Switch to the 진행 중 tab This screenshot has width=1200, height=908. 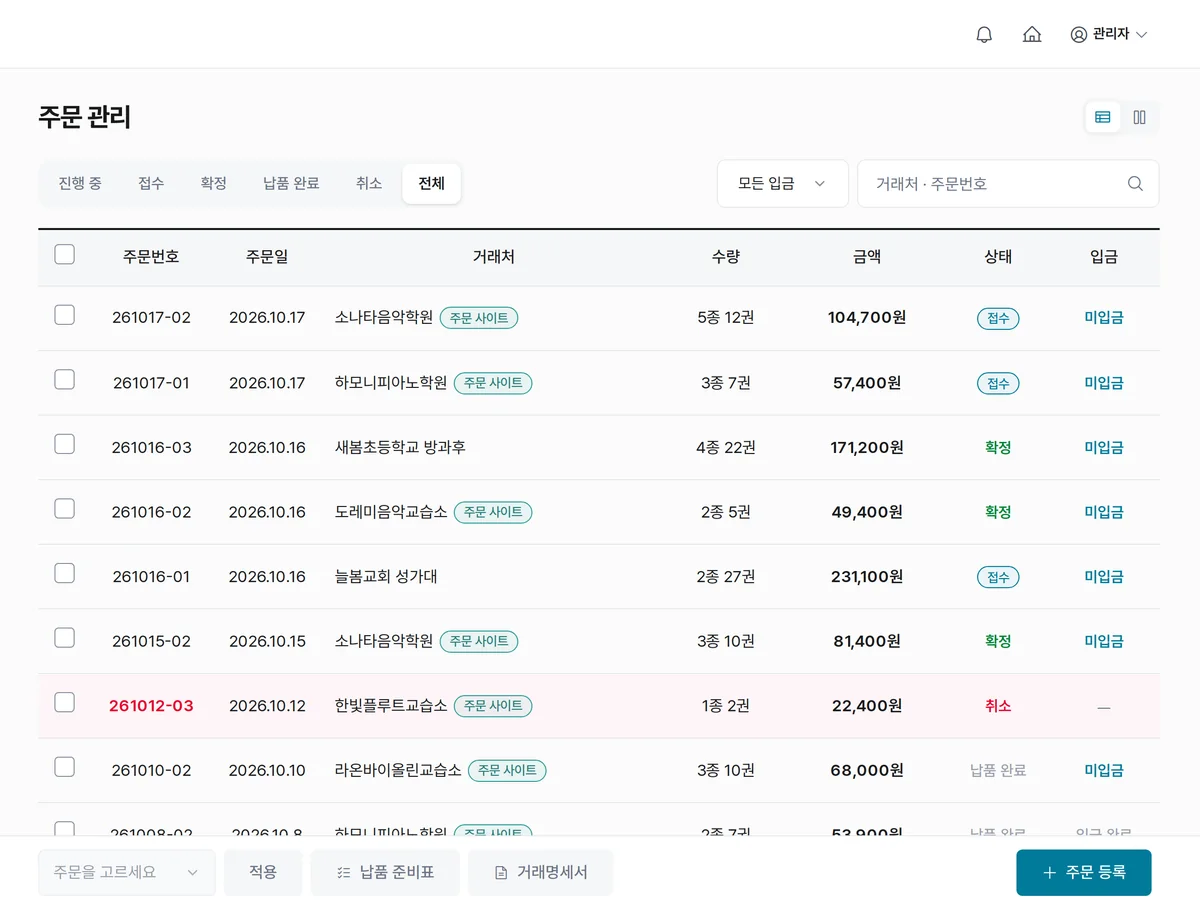(80, 183)
